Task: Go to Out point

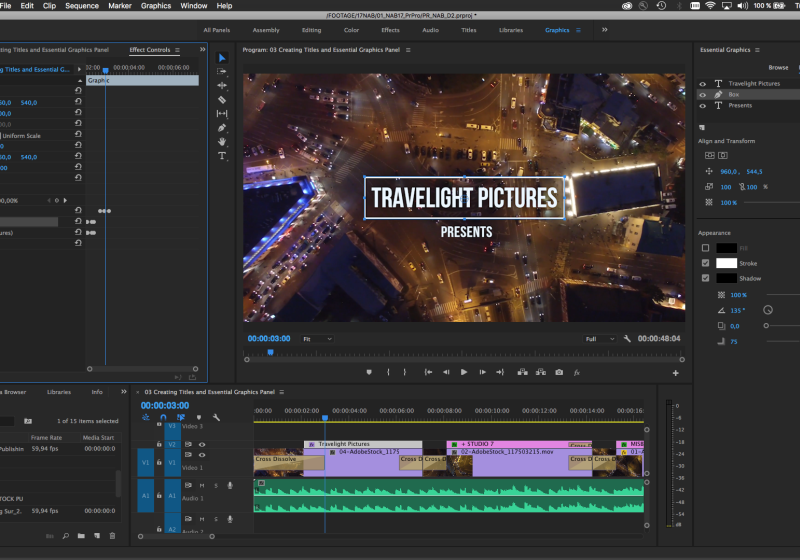Action: point(500,372)
